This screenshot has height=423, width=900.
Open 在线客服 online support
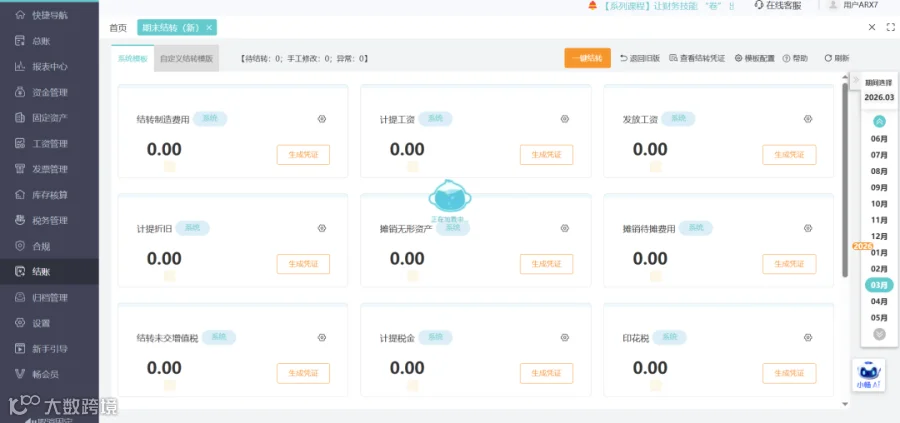pos(778,6)
